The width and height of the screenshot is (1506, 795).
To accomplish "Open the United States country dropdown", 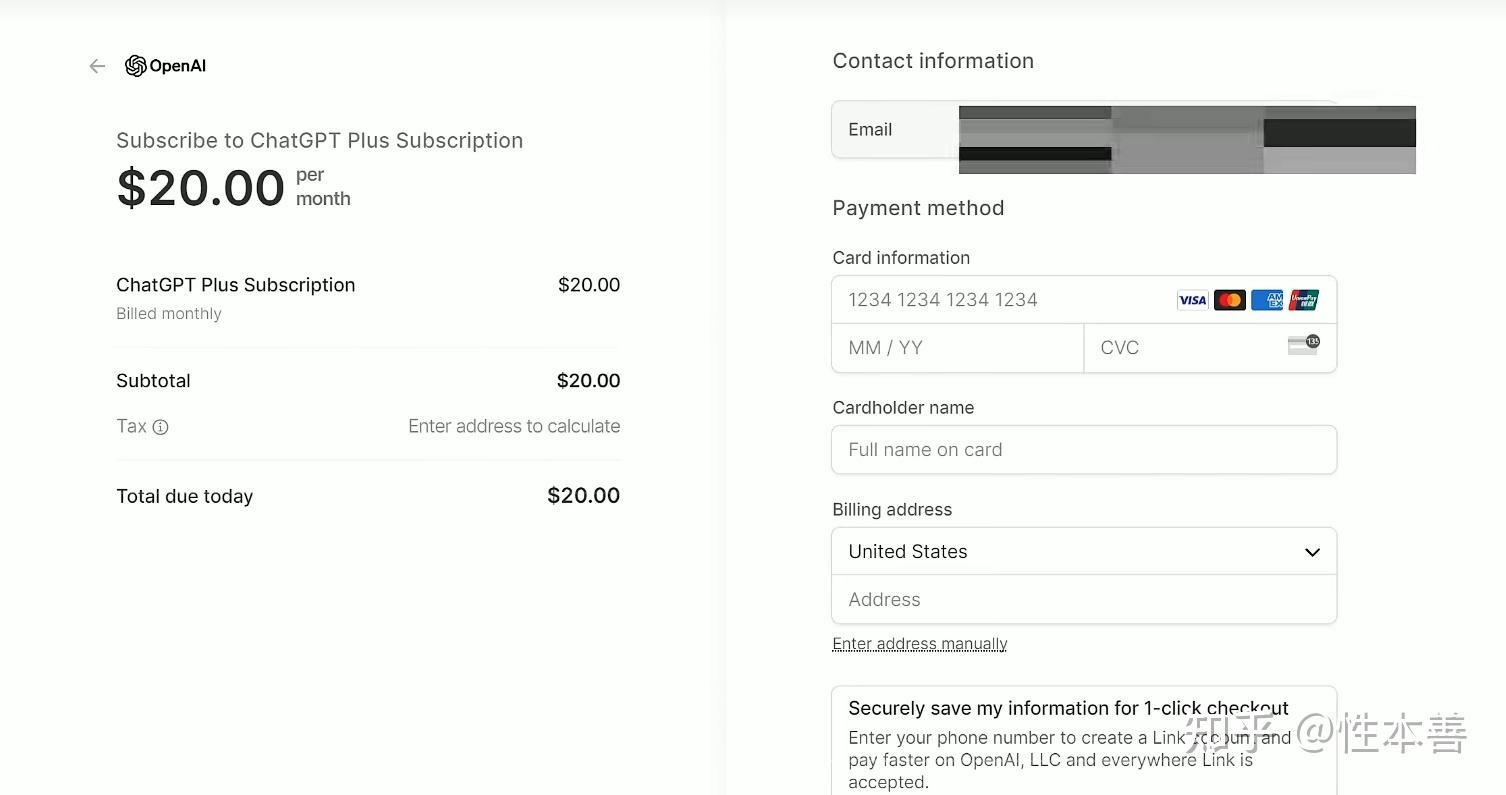I will pos(1084,552).
